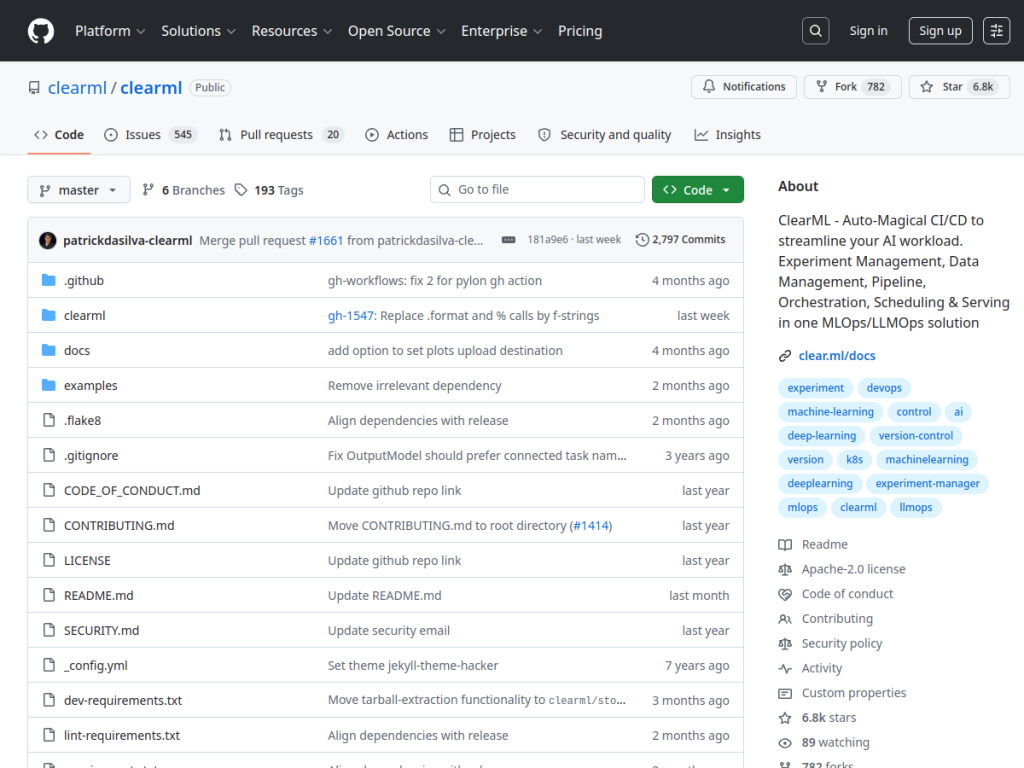Open the gh-1547 commit link
1024x768 pixels.
click(x=351, y=315)
